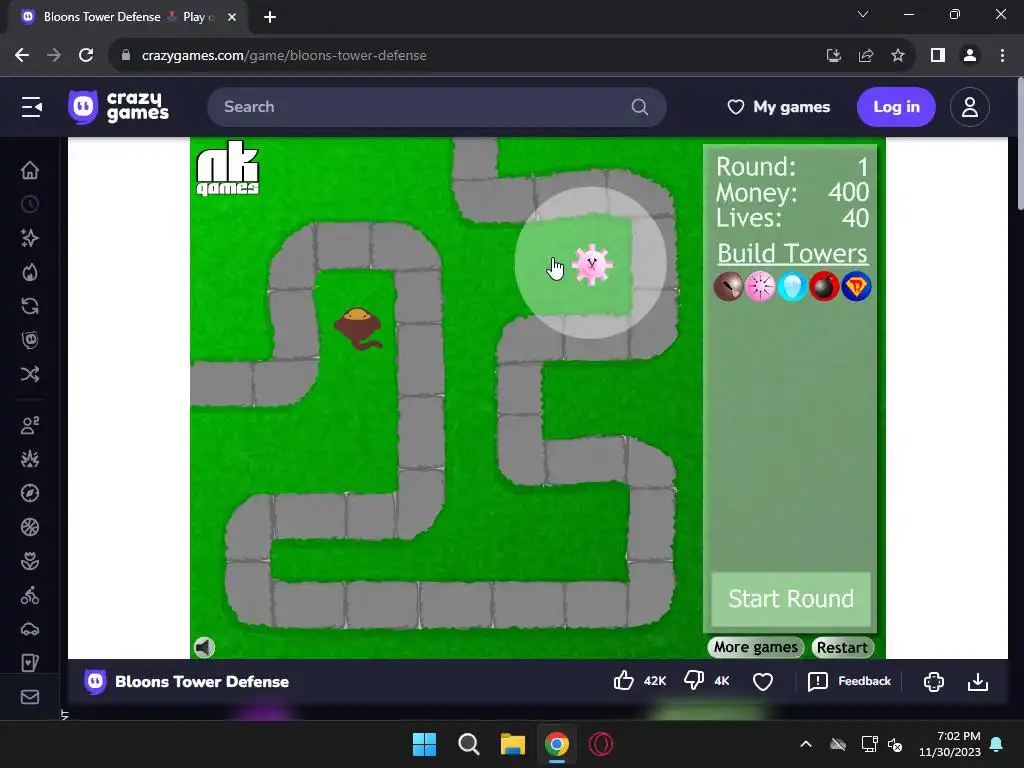Click the NK games logo
The height and width of the screenshot is (768, 1024).
(x=227, y=169)
